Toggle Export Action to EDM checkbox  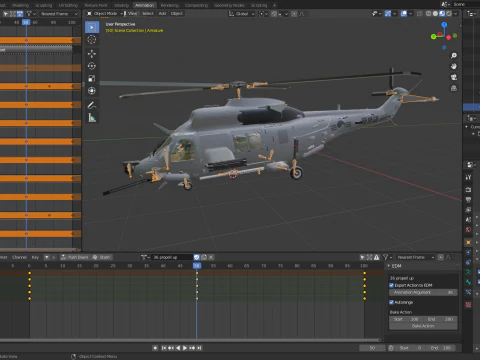tap(392, 285)
